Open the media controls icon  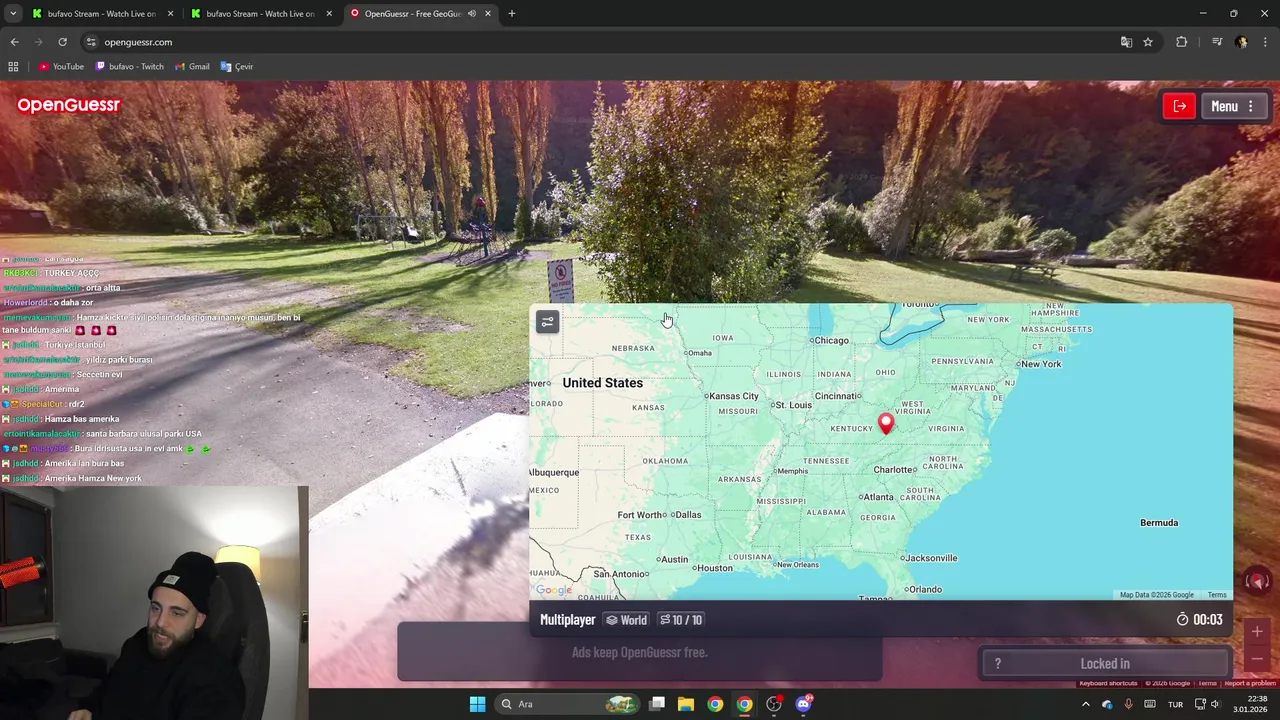[1217, 42]
